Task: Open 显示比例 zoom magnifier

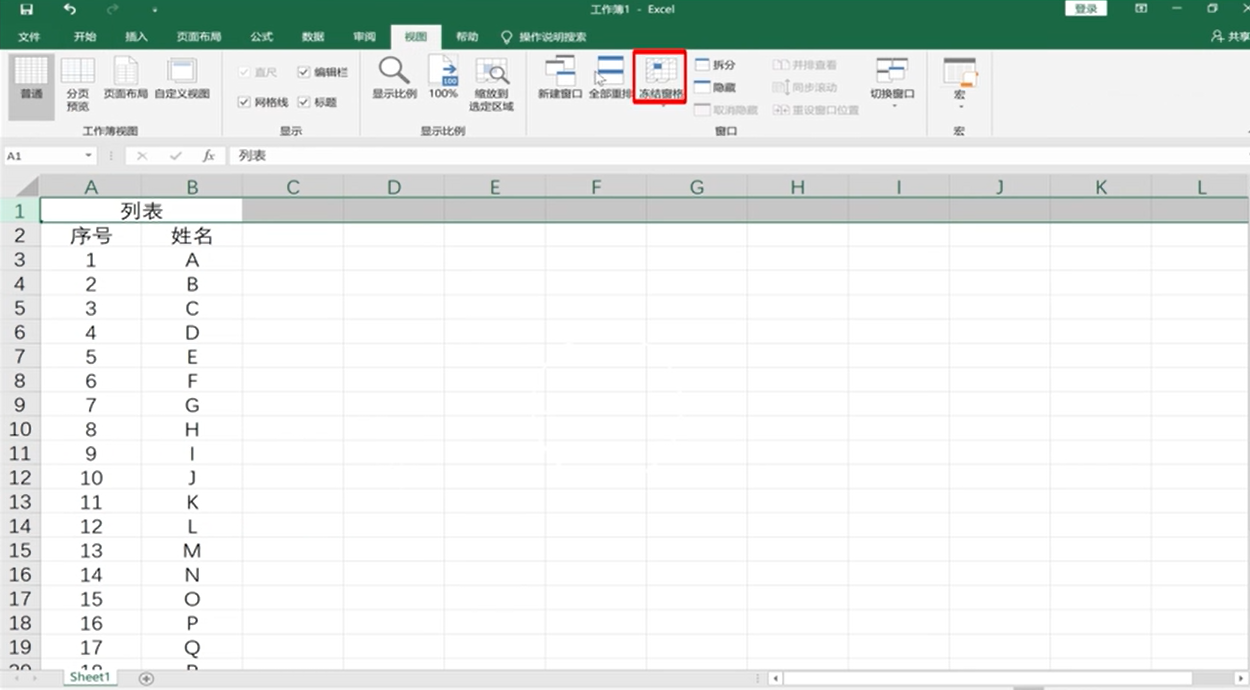Action: [394, 78]
